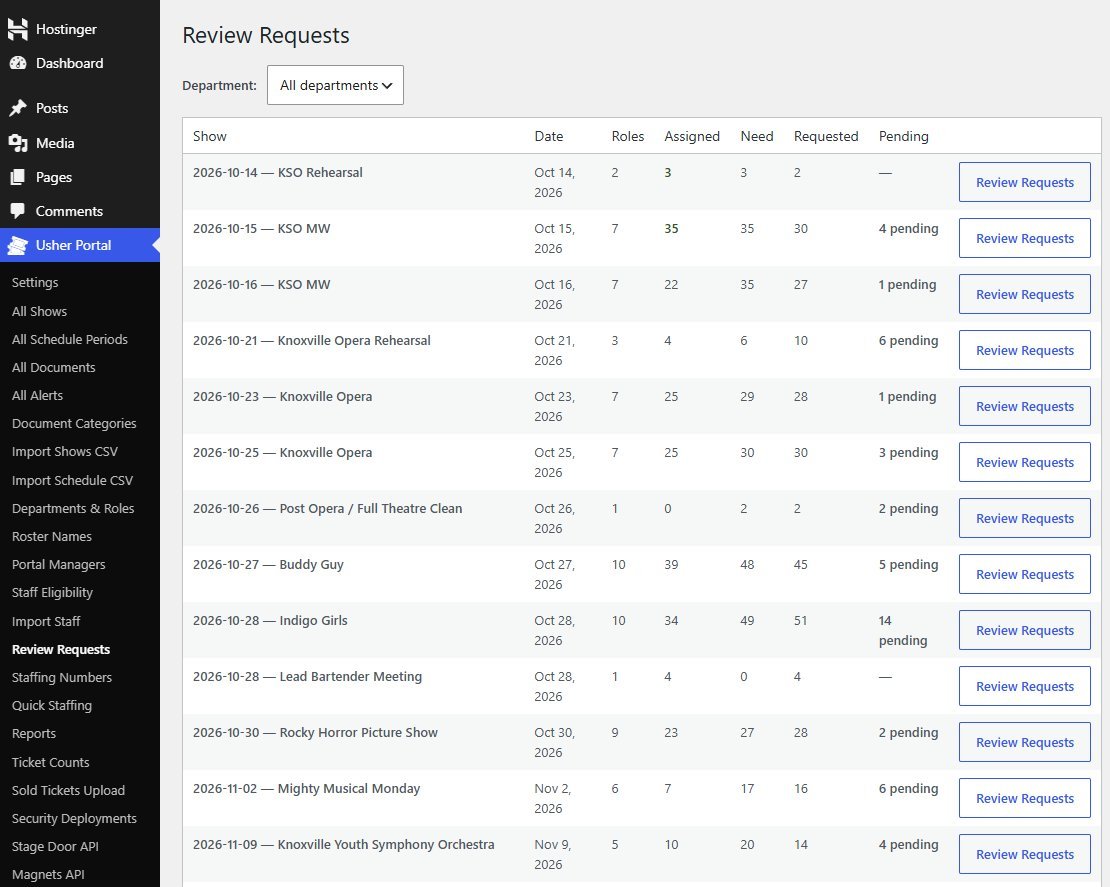Open Departments & Roles page
The image size is (1110, 887).
(73, 508)
